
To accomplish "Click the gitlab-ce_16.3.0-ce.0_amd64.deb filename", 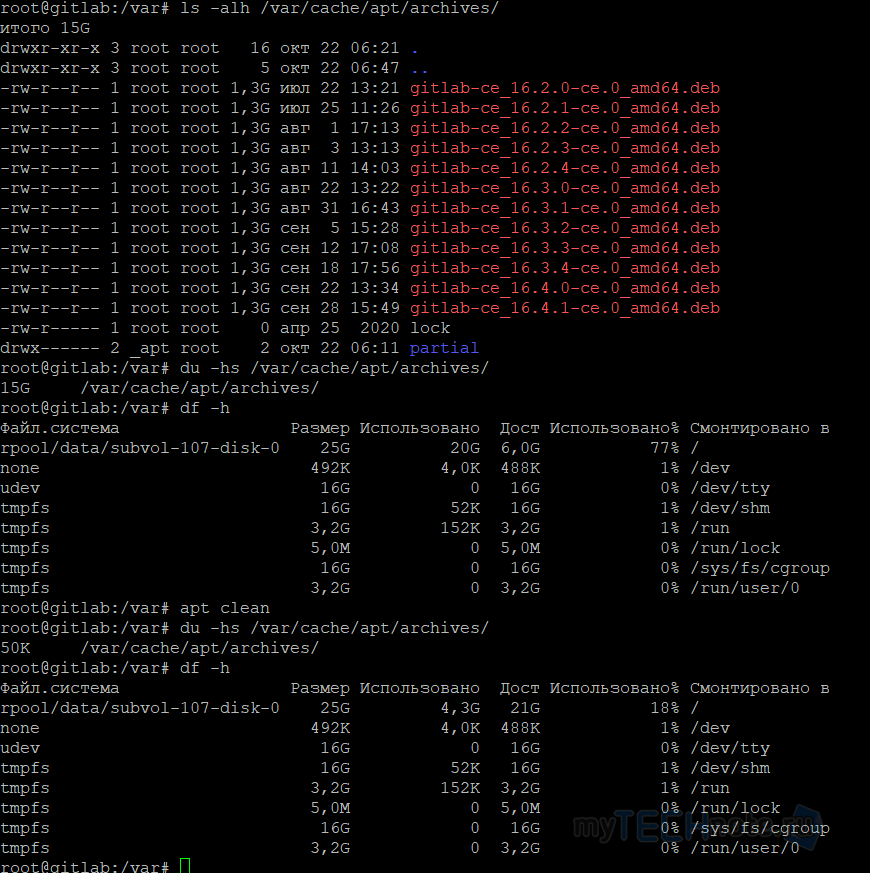I will (x=565, y=188).
